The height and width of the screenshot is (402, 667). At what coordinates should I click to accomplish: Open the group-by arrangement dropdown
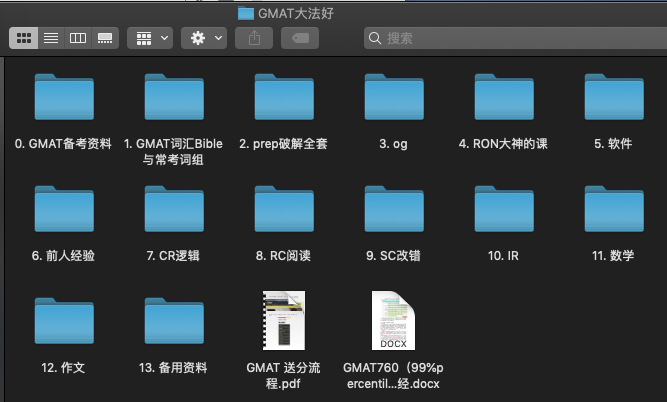[x=150, y=38]
